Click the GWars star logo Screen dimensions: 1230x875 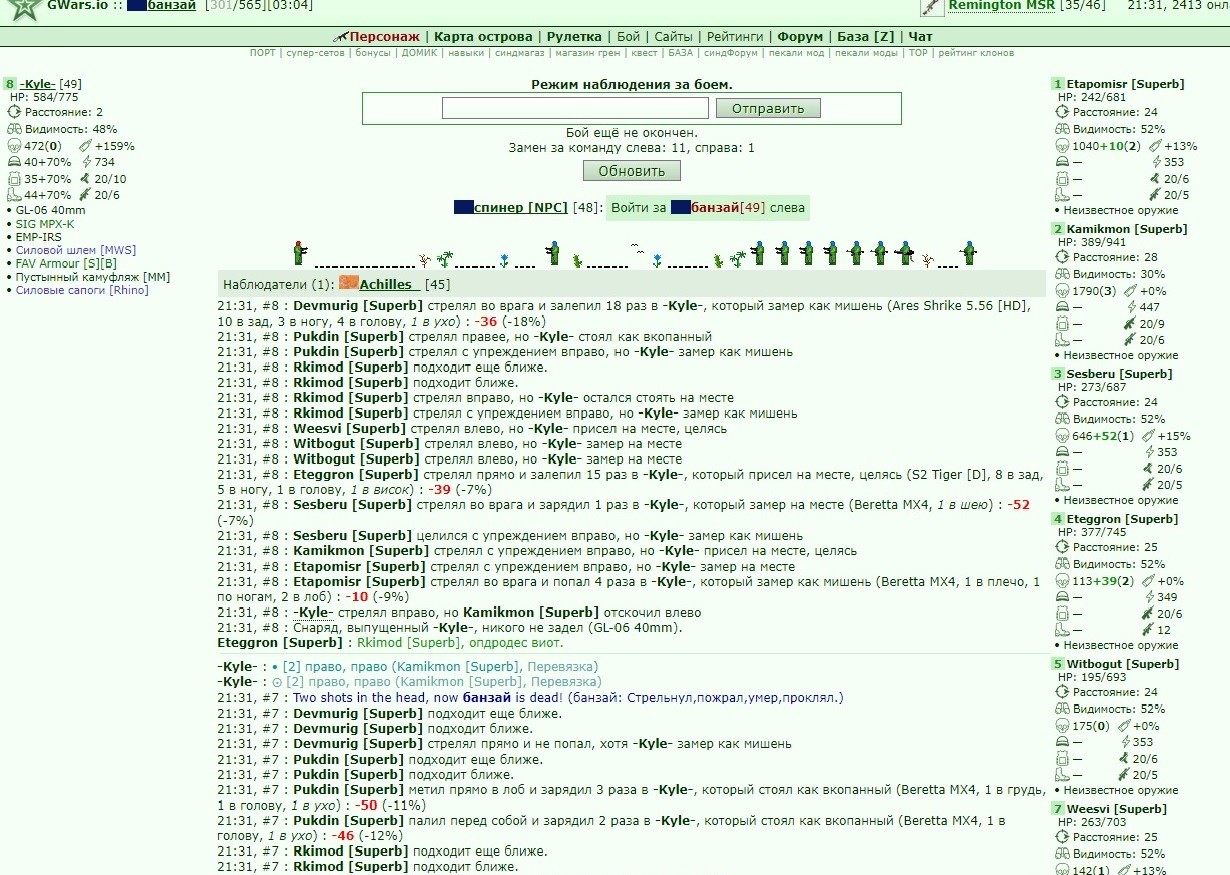pyautogui.click(x=22, y=8)
